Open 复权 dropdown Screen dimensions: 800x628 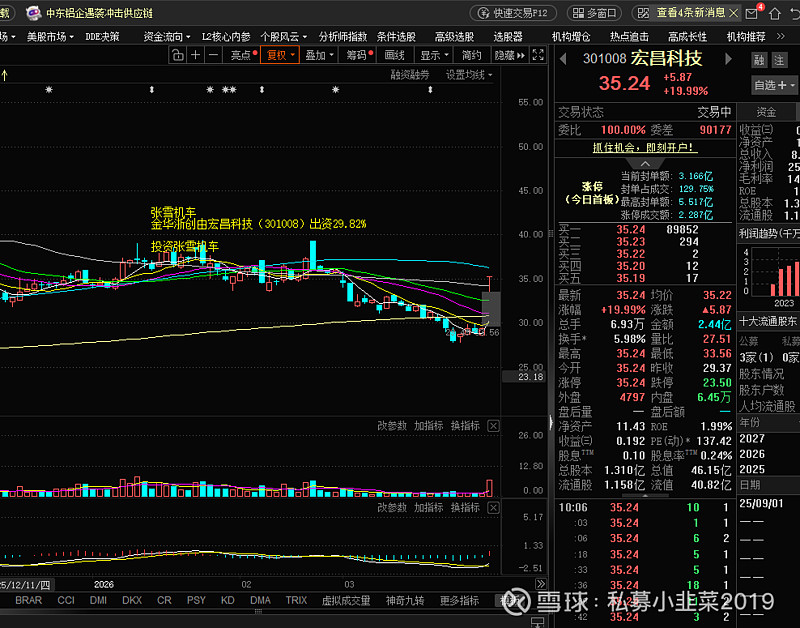point(280,55)
